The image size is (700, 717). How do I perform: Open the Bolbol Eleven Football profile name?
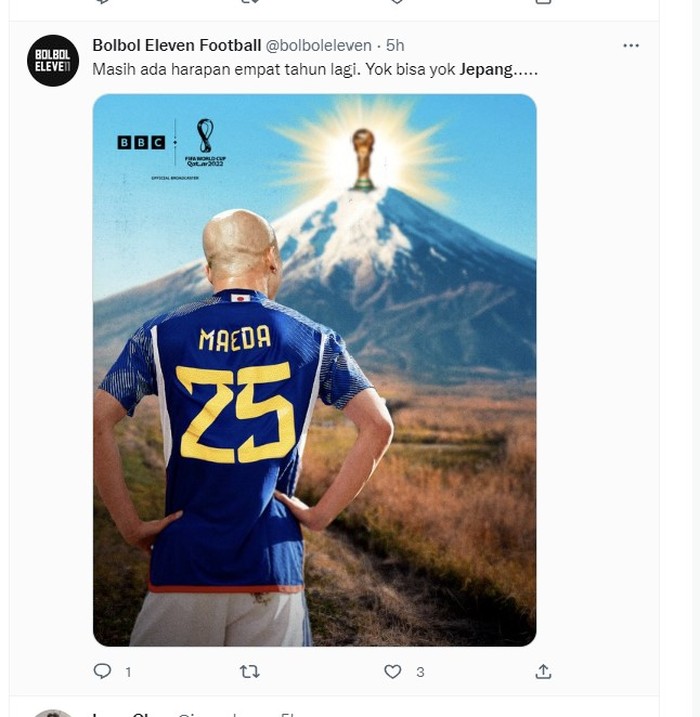[176, 46]
